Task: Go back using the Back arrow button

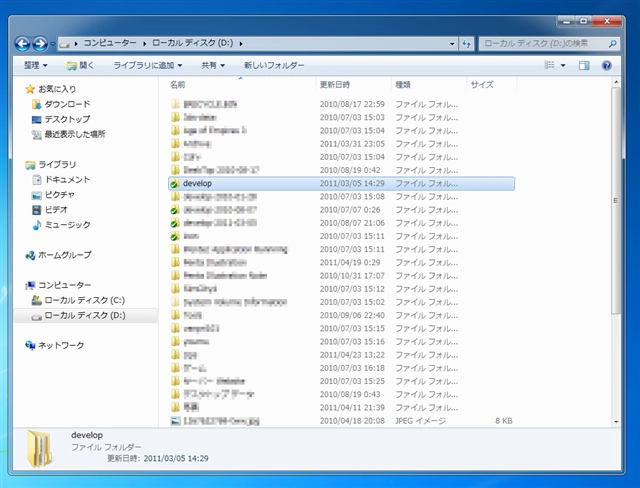Action: click(22, 44)
